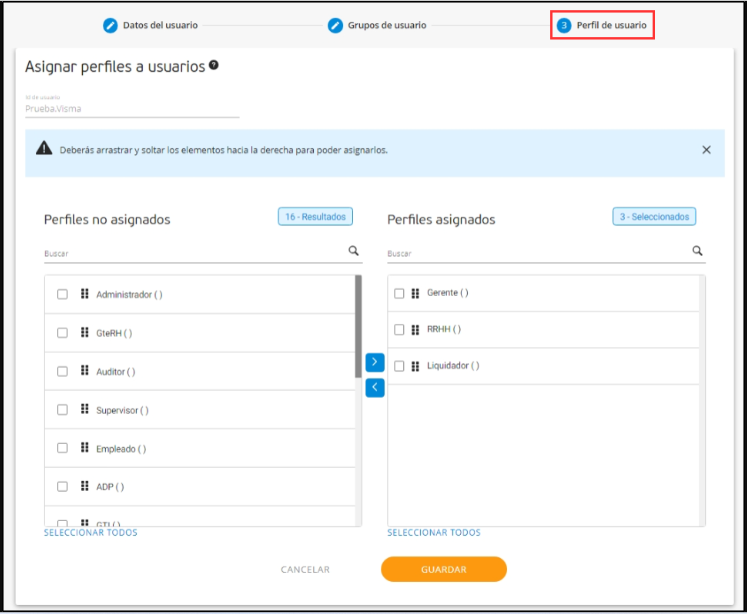
Task: Click the Id de usuario field Prueba.Visma
Action: (x=132, y=109)
